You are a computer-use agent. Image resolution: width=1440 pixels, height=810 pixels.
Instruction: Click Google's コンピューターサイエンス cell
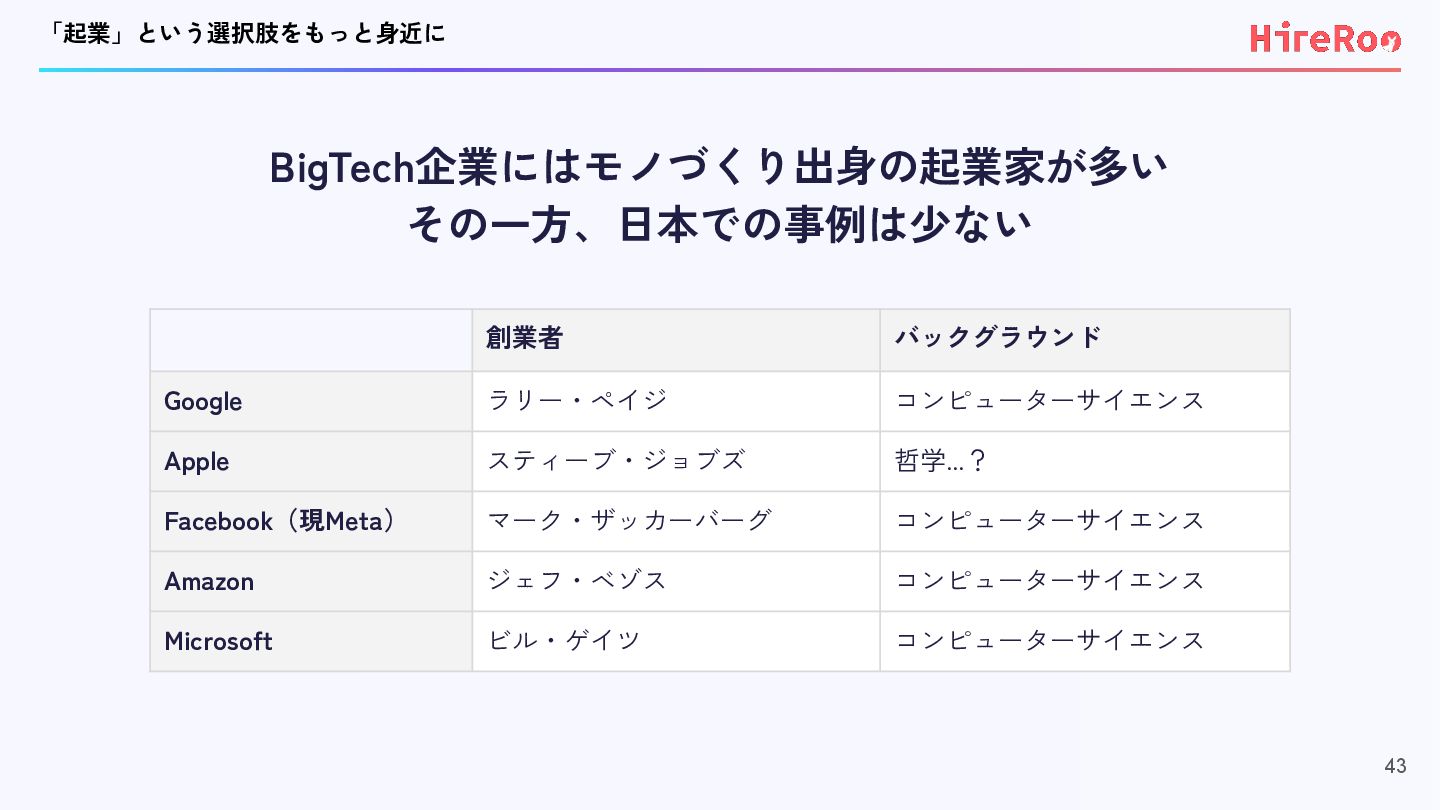point(1085,401)
